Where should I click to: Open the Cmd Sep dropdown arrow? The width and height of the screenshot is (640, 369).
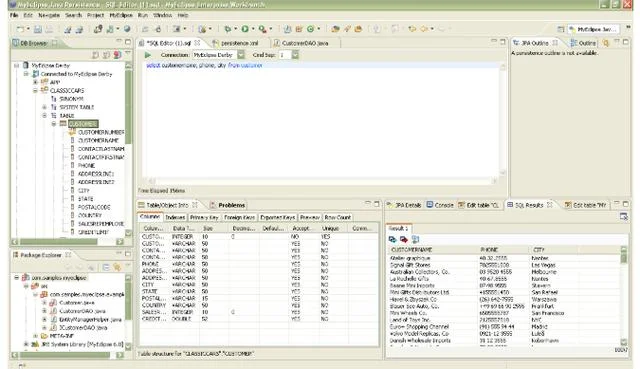click(x=295, y=55)
